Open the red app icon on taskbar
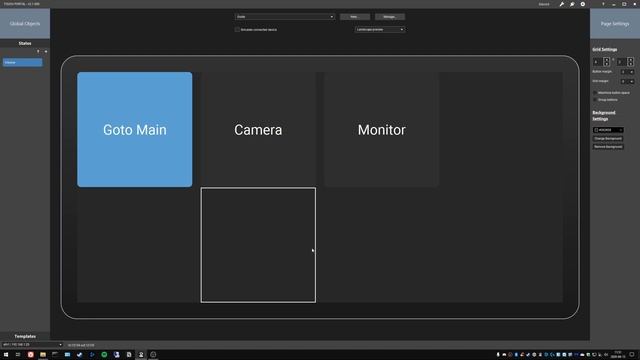 click(31, 355)
